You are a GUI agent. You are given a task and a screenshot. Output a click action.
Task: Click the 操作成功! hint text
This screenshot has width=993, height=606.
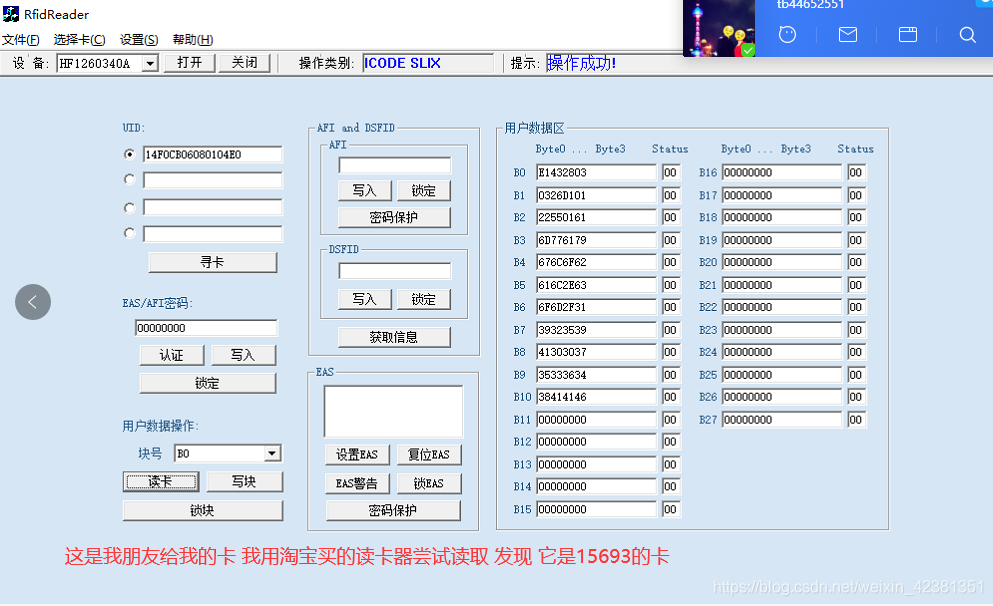[x=581, y=63]
